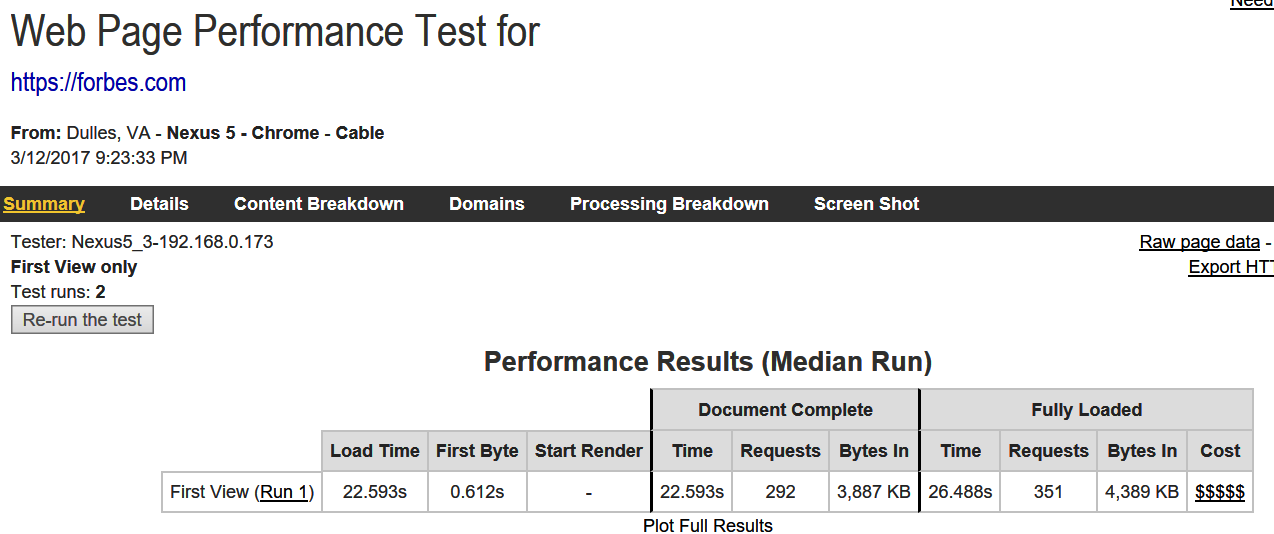
Task: Open the Run 1 link
Action: (284, 492)
